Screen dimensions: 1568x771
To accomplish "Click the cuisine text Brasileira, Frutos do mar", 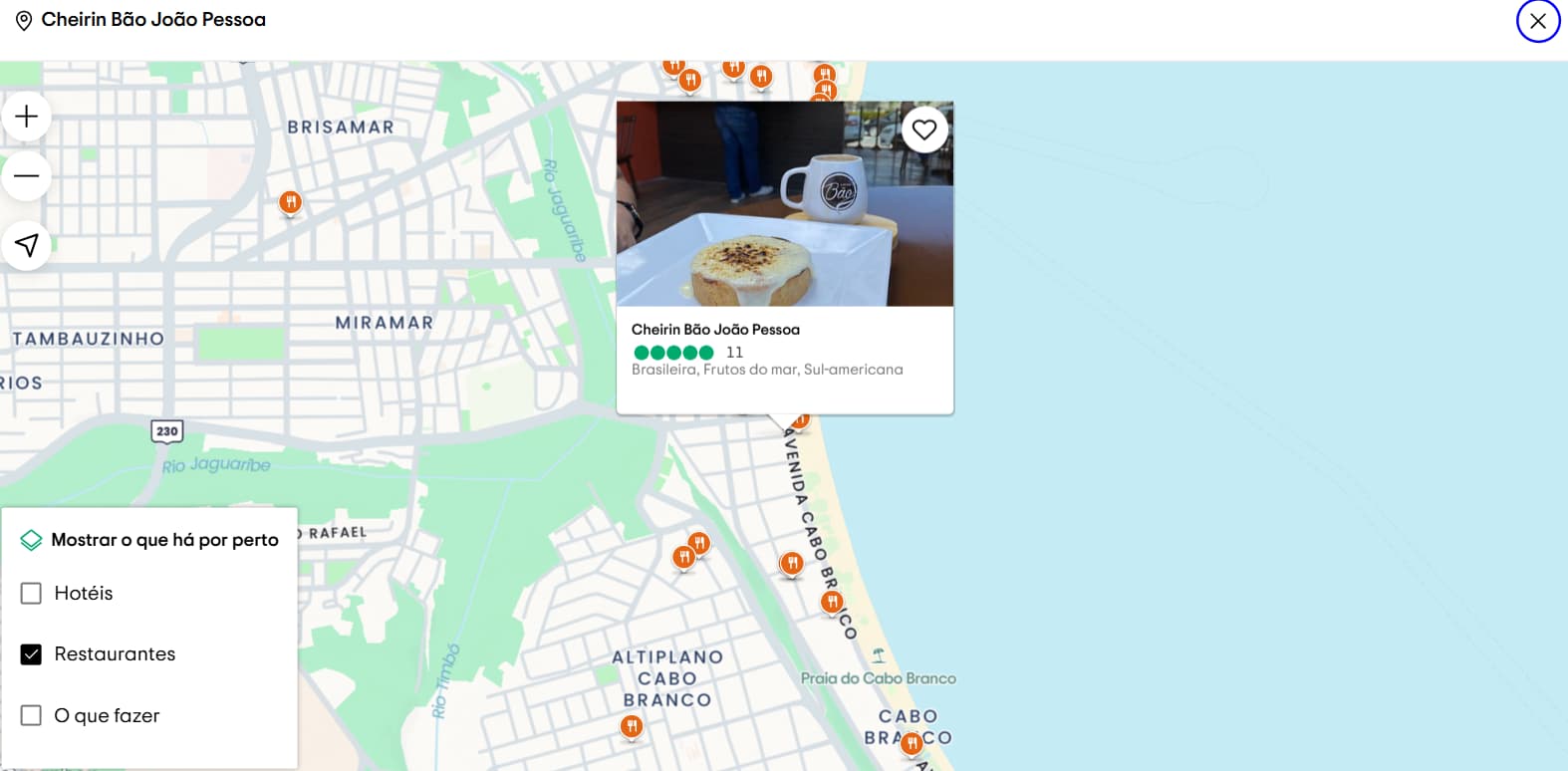I will click(x=714, y=370).
